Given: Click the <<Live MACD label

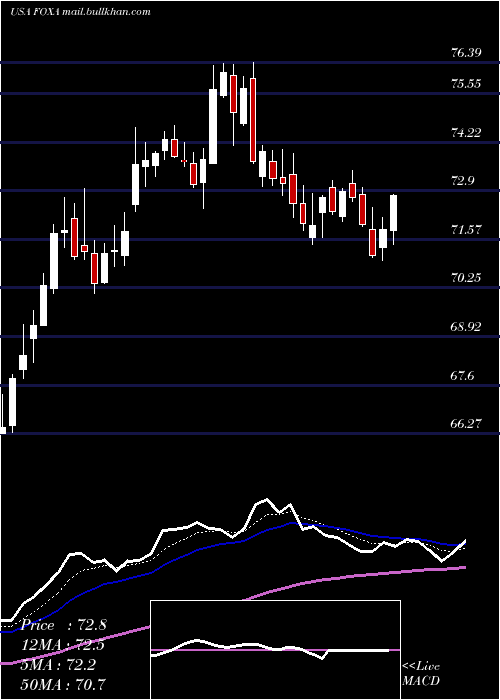Looking at the screenshot, I should click(421, 674).
